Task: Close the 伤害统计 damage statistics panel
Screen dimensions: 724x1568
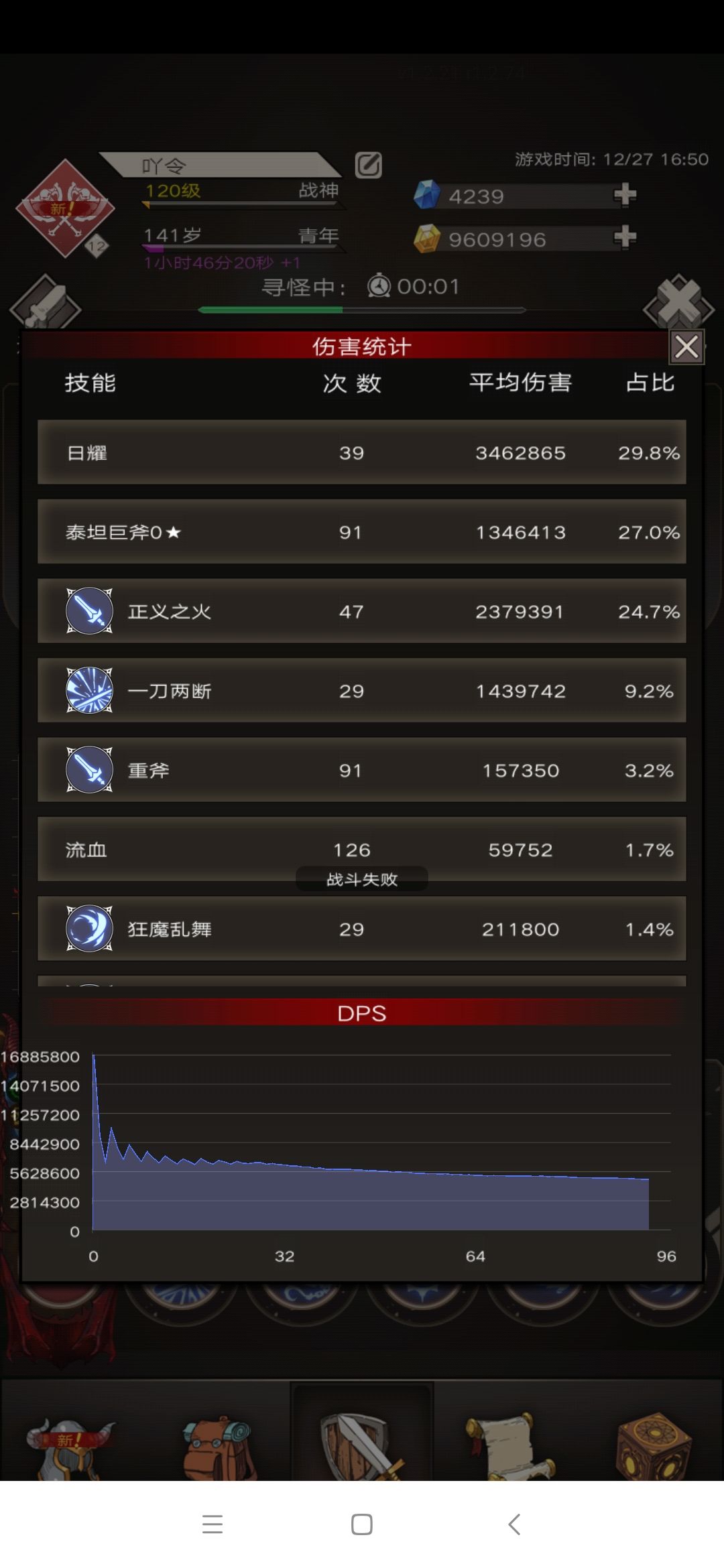Action: (x=686, y=347)
